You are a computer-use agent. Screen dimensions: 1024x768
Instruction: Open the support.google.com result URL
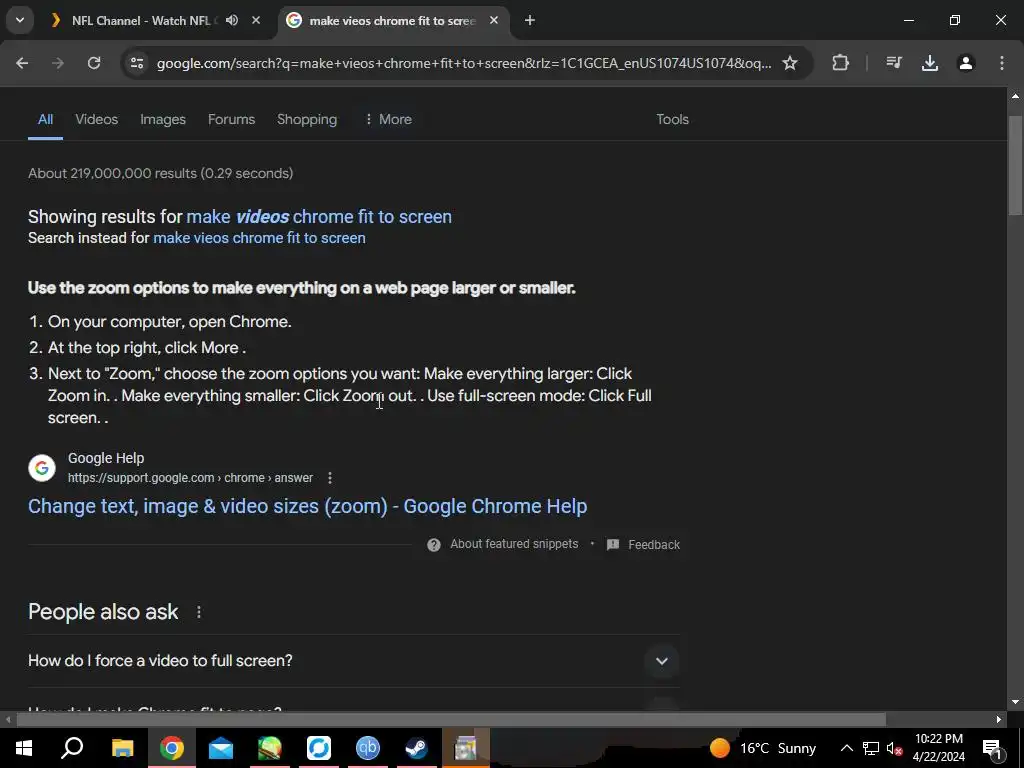pos(190,478)
